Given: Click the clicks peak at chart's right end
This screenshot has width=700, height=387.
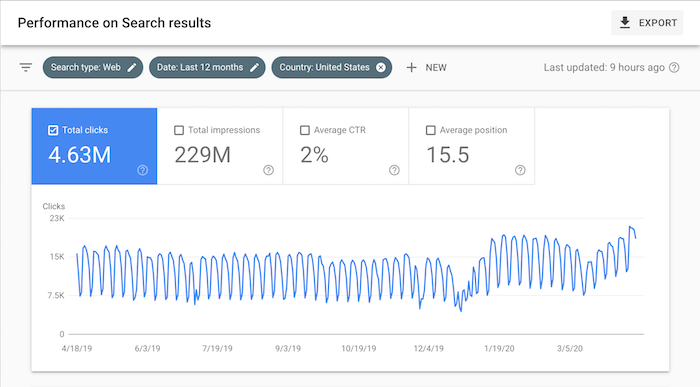Looking at the screenshot, I should tap(630, 227).
